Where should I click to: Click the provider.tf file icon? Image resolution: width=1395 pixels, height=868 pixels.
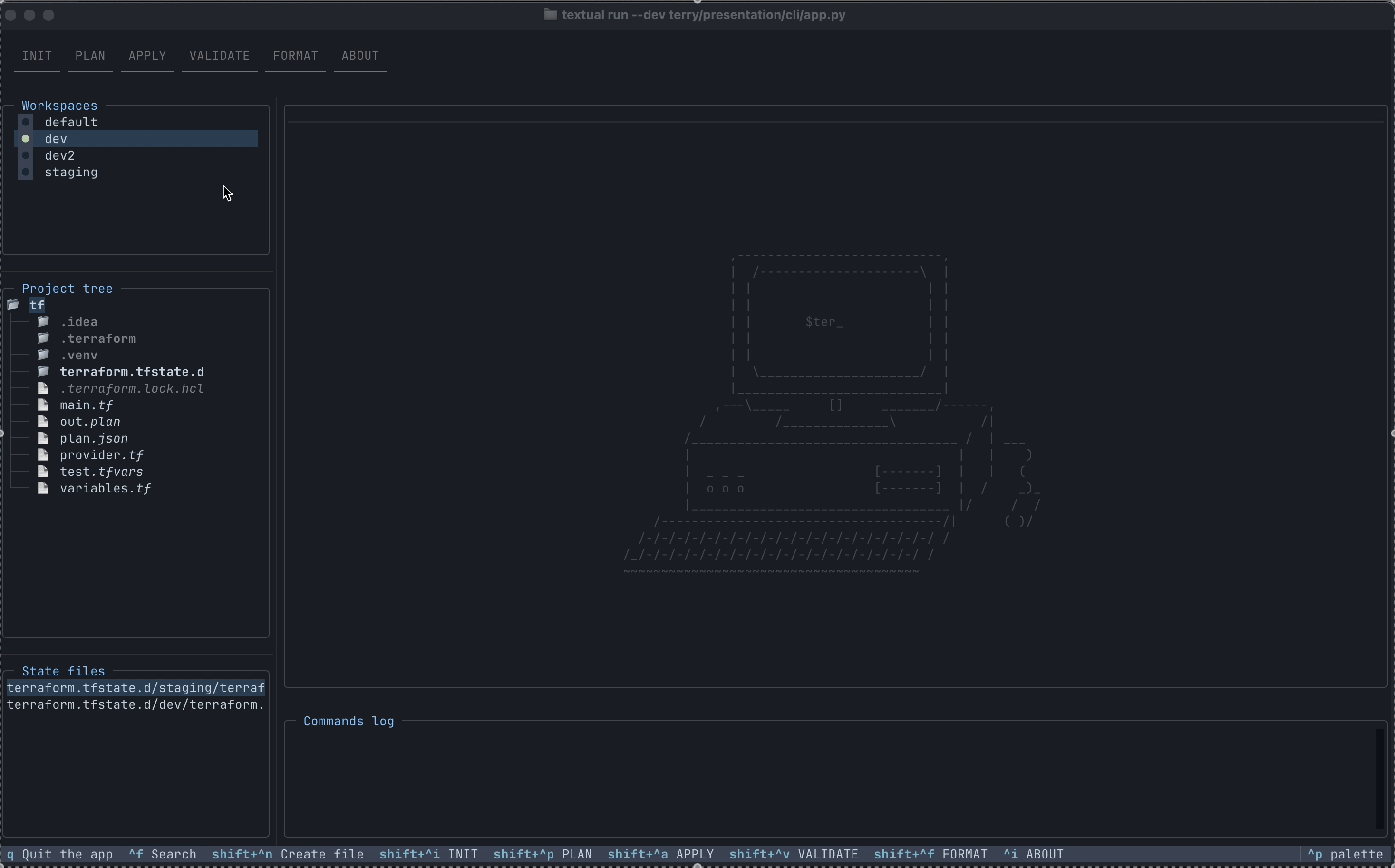point(44,454)
